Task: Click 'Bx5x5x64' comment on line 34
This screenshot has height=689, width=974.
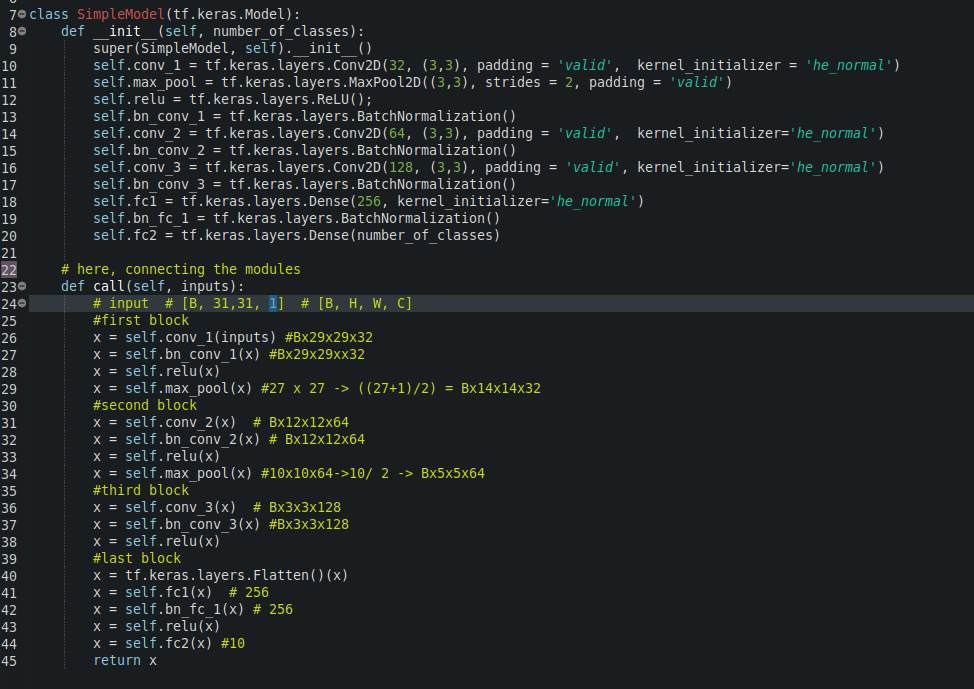Action: [x=453, y=473]
